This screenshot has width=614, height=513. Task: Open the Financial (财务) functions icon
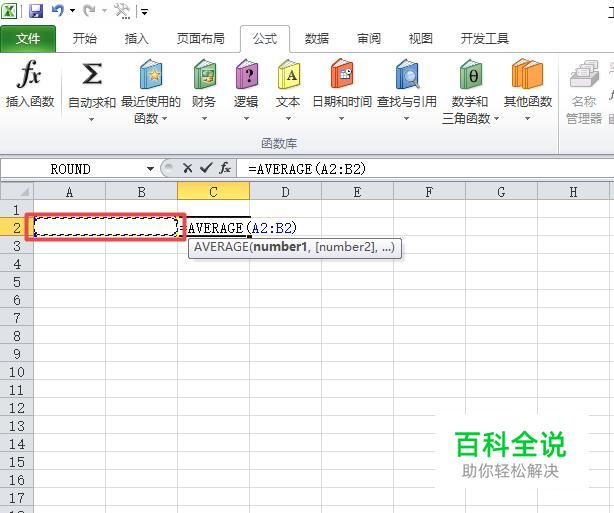click(x=204, y=74)
